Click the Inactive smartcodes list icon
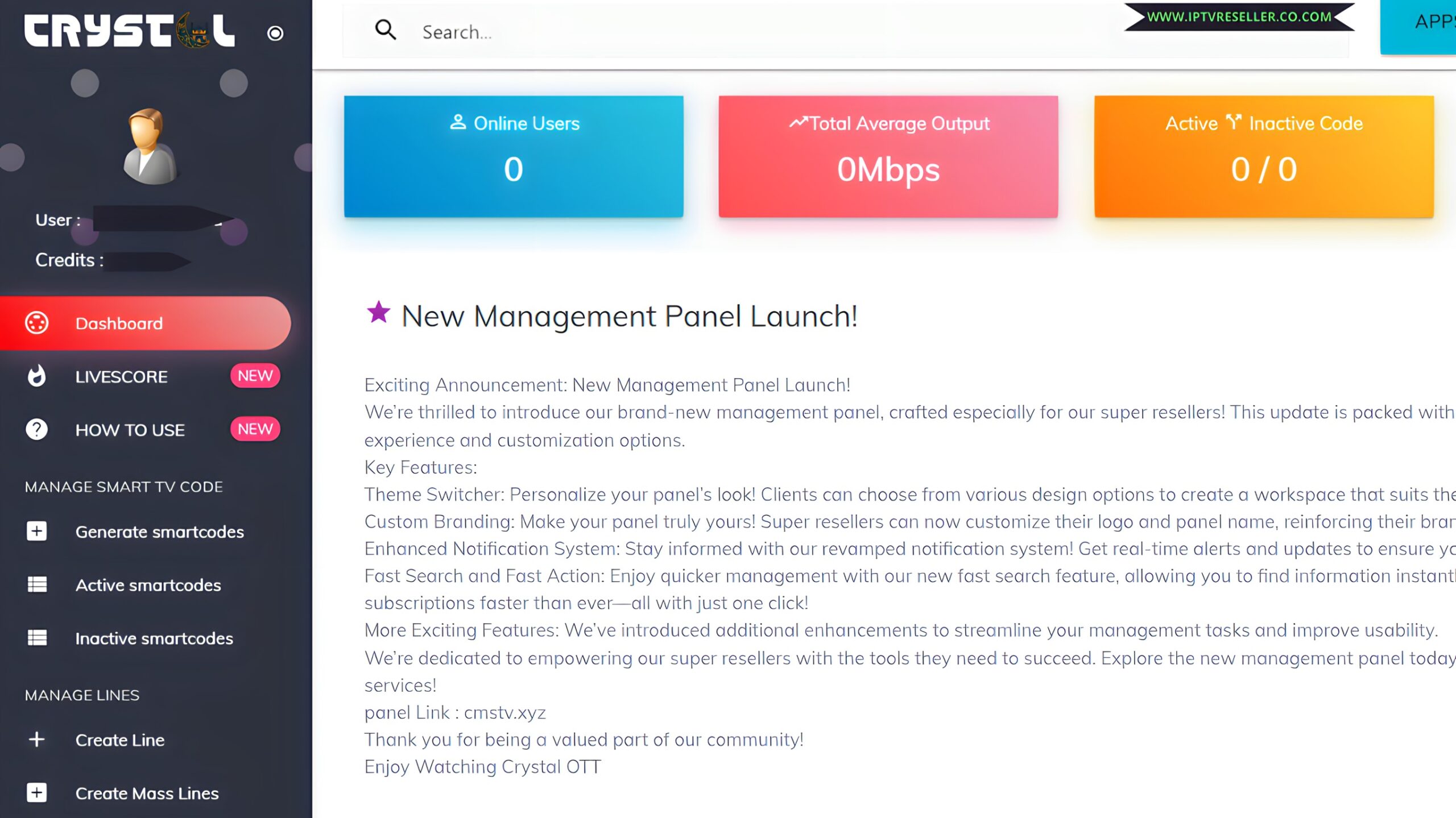The width and height of the screenshot is (1456, 818). (37, 638)
